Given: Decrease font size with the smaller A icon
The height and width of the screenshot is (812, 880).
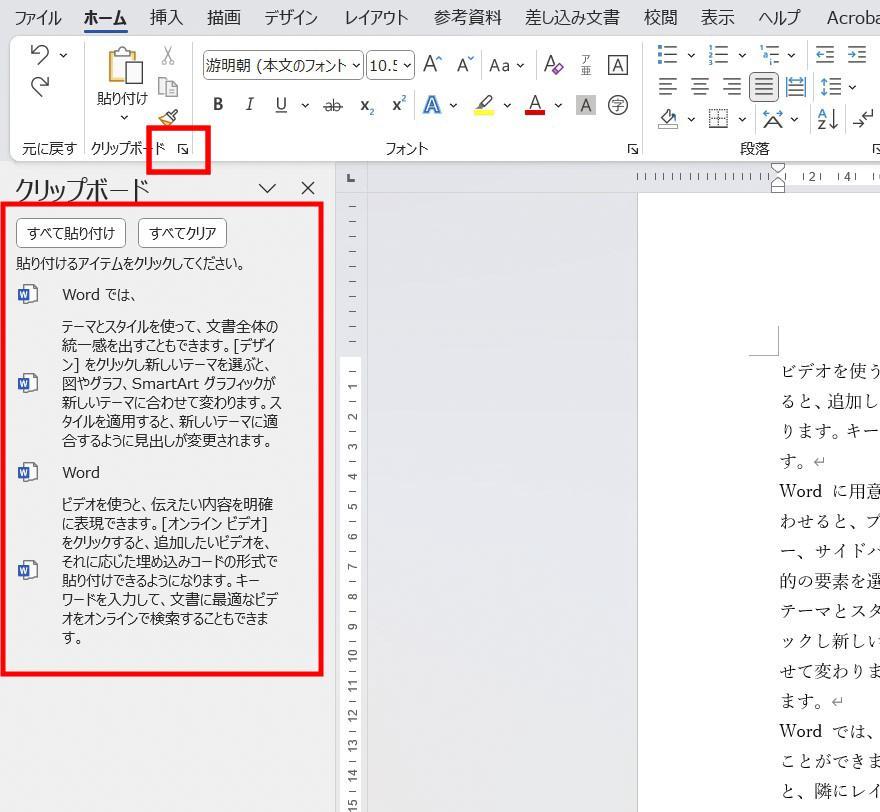Looking at the screenshot, I should pyautogui.click(x=465, y=65).
